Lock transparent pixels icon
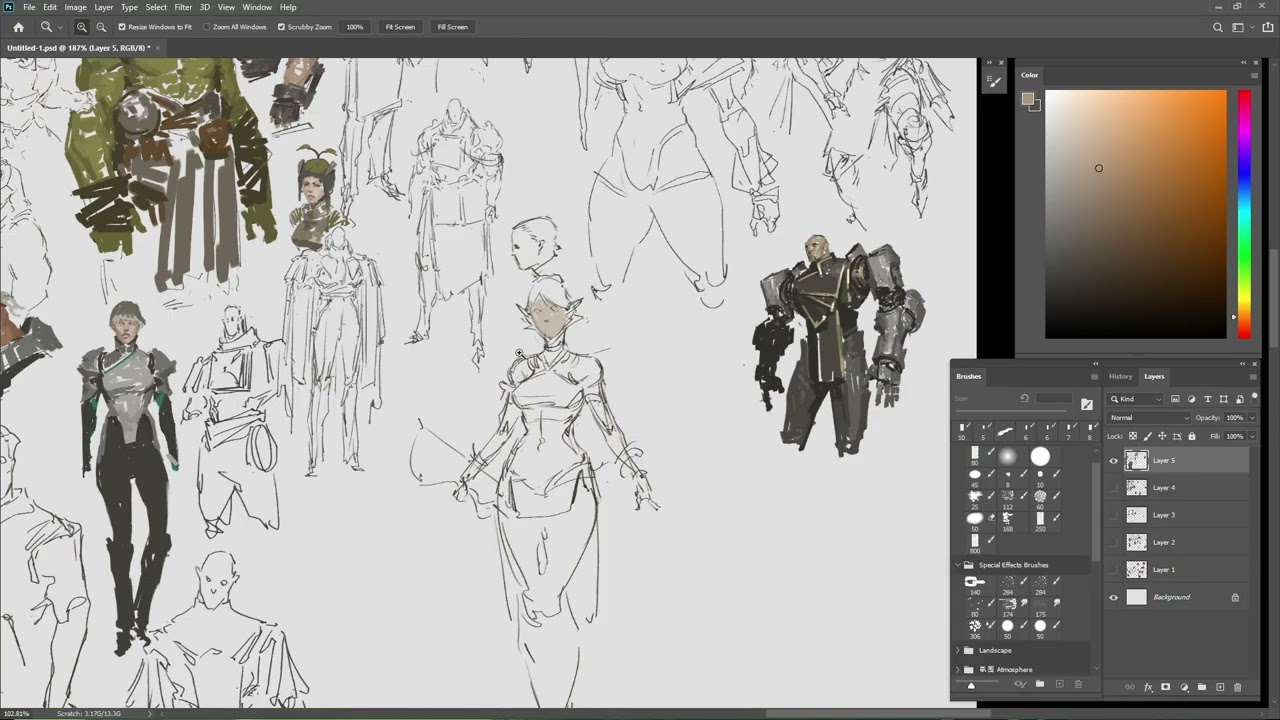 [x=1133, y=436]
